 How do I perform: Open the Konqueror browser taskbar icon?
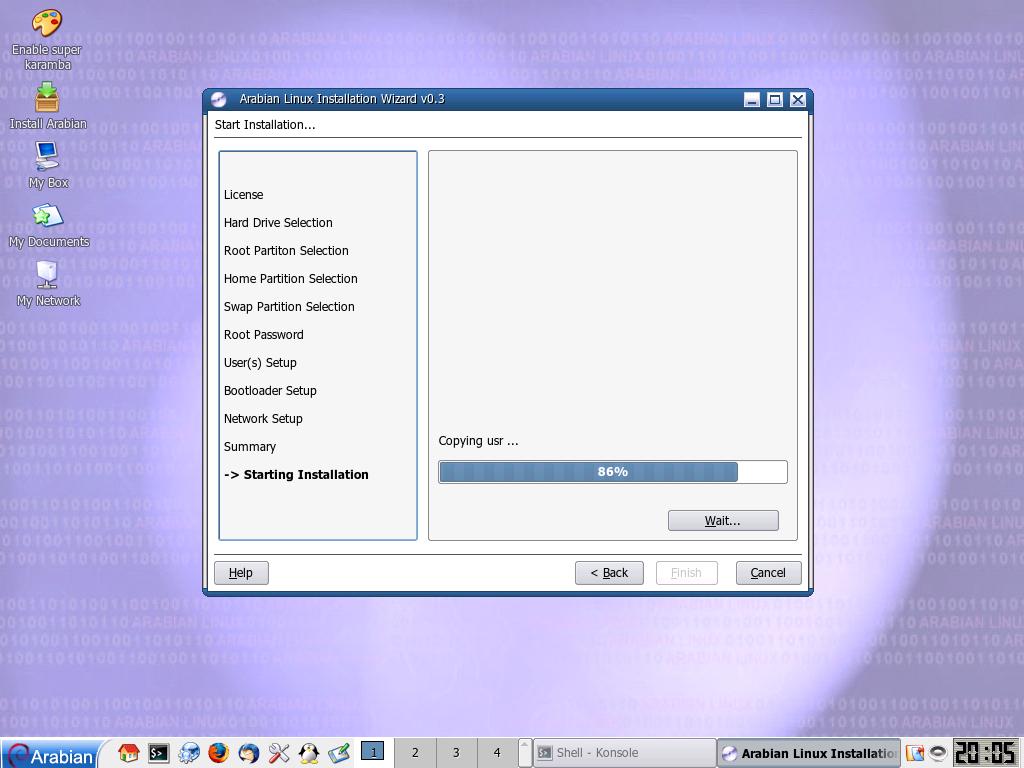click(189, 753)
